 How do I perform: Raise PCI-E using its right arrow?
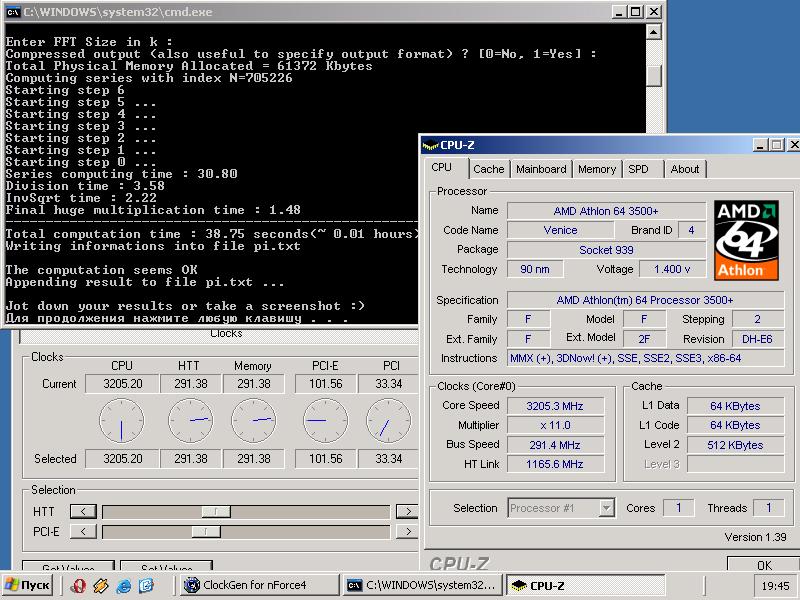(x=407, y=532)
